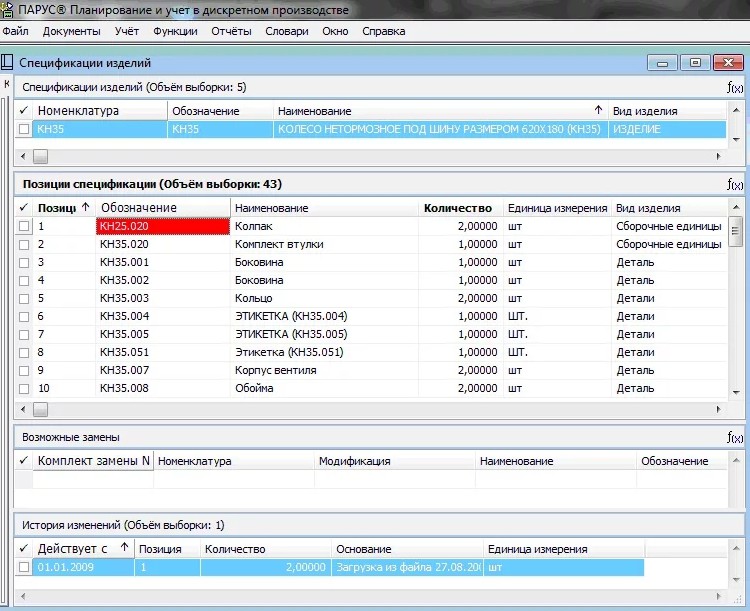Open the Словари menu

point(286,31)
